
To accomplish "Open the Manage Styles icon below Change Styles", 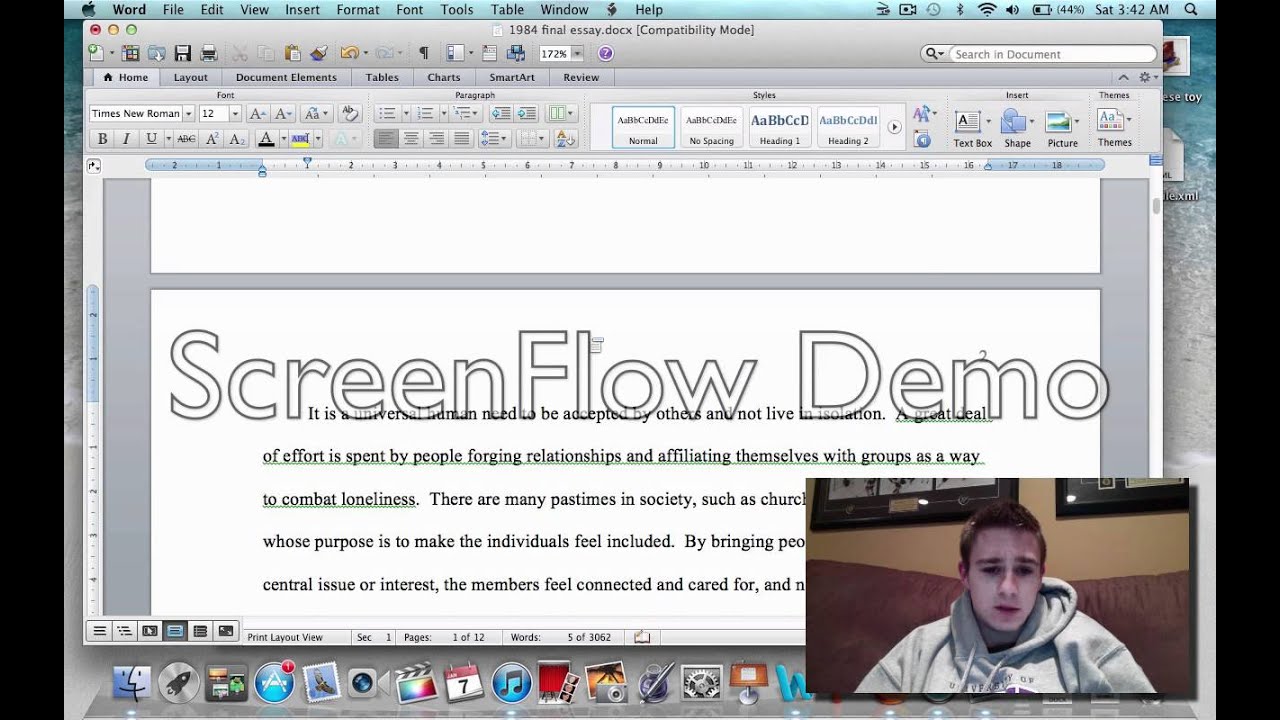I will pyautogui.click(x=922, y=140).
